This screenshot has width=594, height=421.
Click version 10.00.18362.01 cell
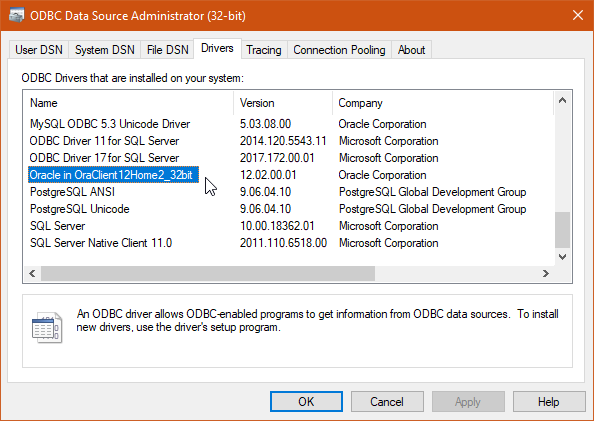tap(277, 226)
